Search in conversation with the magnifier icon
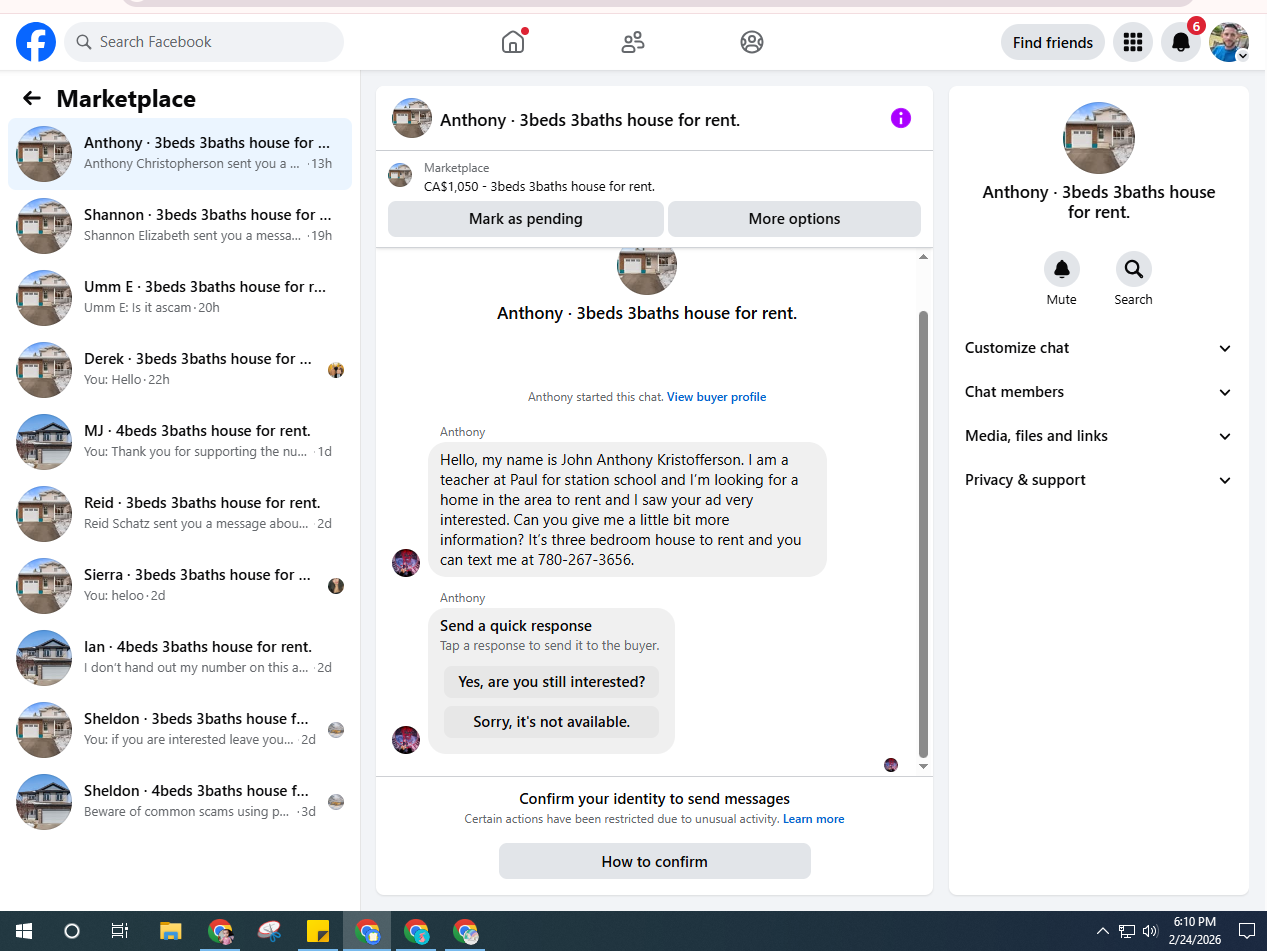The height and width of the screenshot is (951, 1267). 1134,269
